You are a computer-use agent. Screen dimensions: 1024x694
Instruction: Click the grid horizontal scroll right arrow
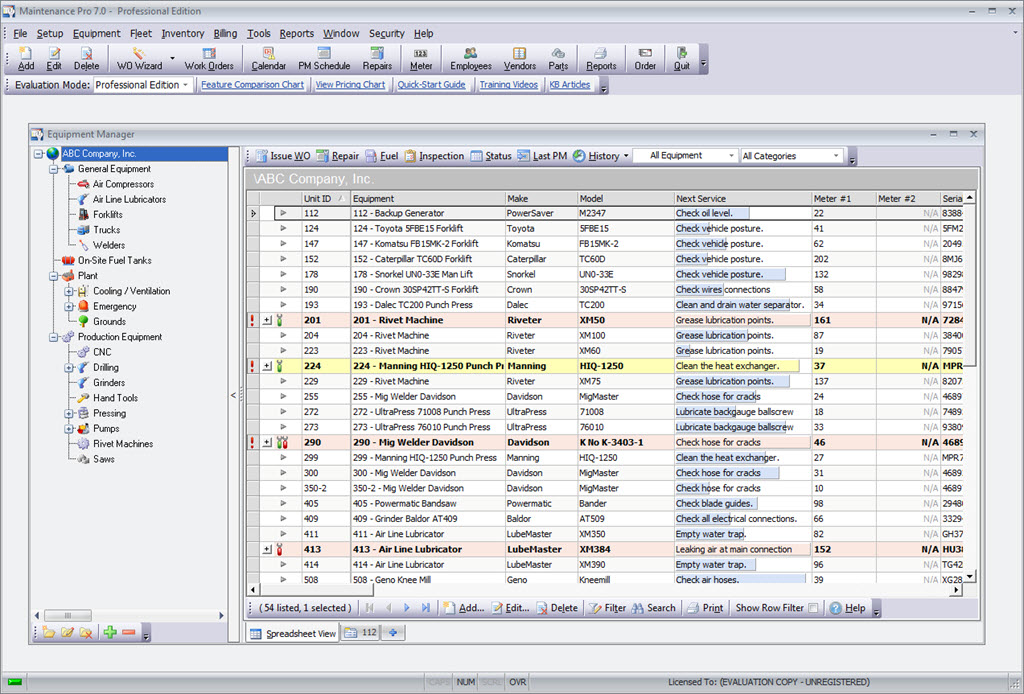[956, 589]
